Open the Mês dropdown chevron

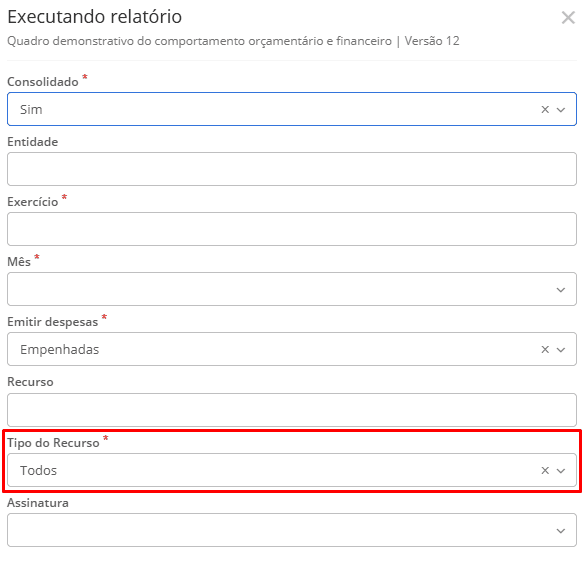pyautogui.click(x=560, y=290)
